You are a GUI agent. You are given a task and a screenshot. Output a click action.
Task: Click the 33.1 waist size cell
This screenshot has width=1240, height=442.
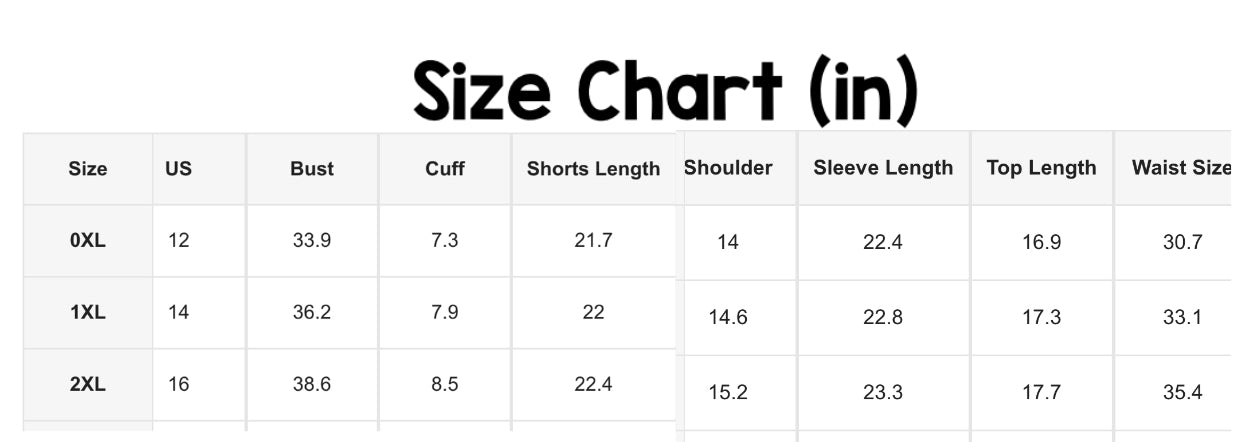(x=1182, y=317)
